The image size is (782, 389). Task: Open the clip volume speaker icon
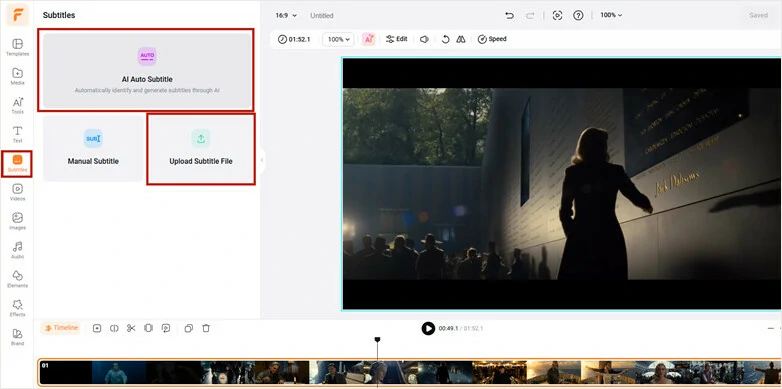point(424,39)
